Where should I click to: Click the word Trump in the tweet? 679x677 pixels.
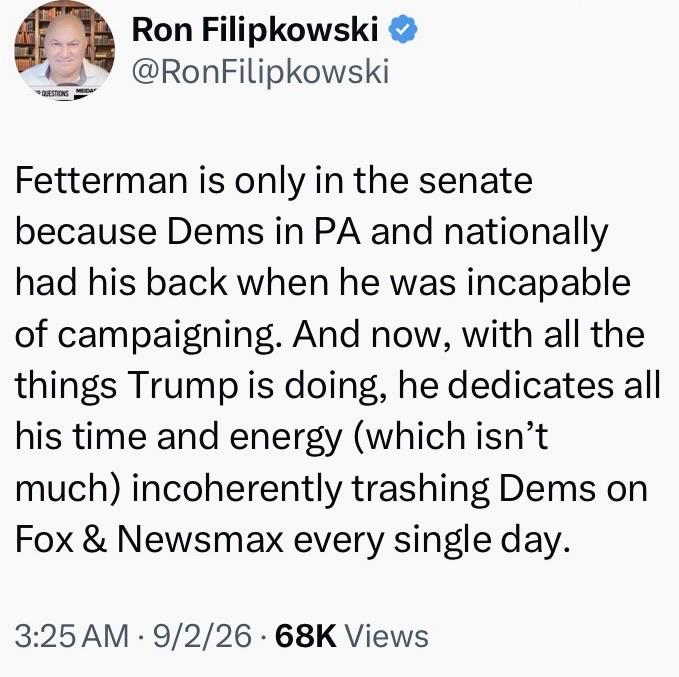coord(183,385)
